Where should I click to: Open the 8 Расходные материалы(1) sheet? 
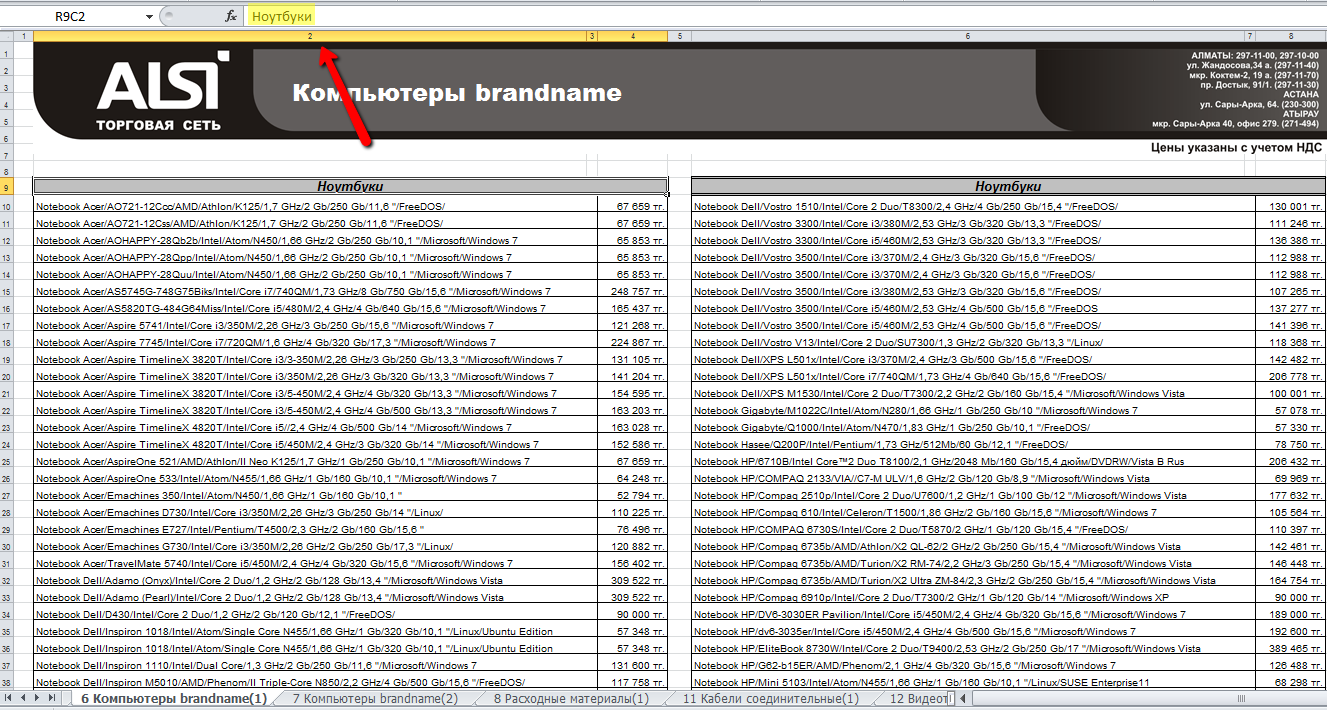(x=570, y=699)
